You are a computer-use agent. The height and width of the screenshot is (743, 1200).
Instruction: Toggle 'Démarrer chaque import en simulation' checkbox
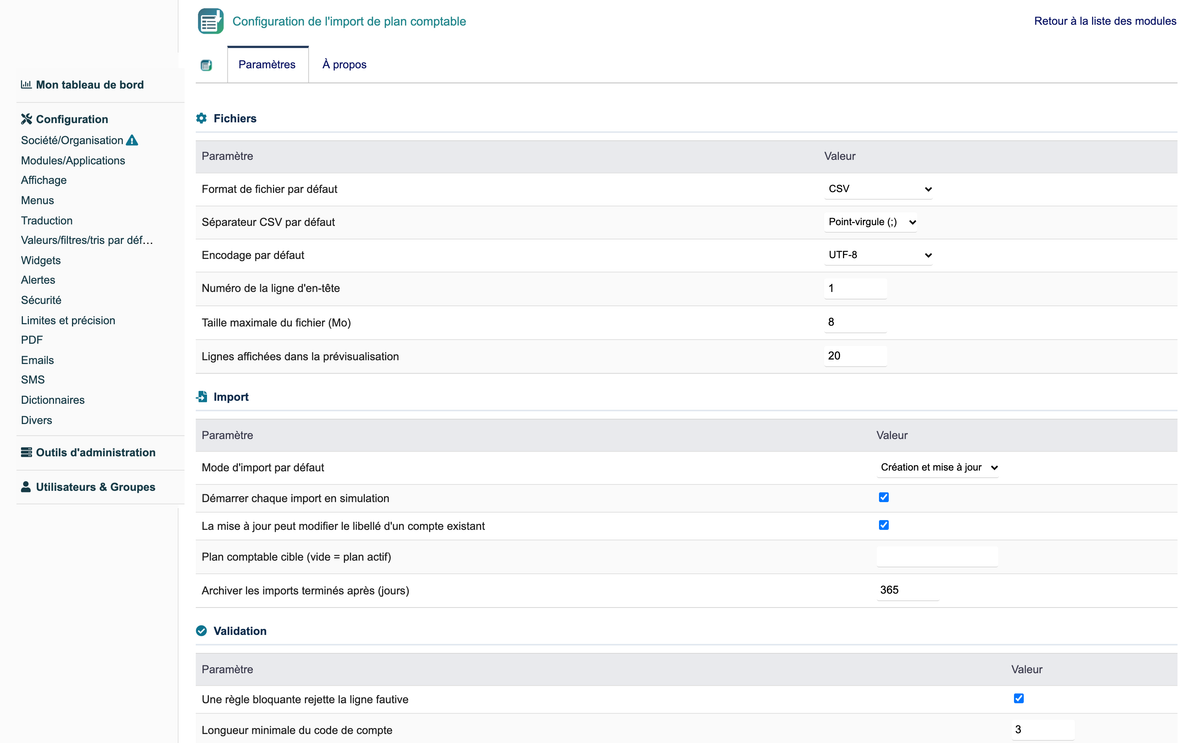pyautogui.click(x=884, y=497)
